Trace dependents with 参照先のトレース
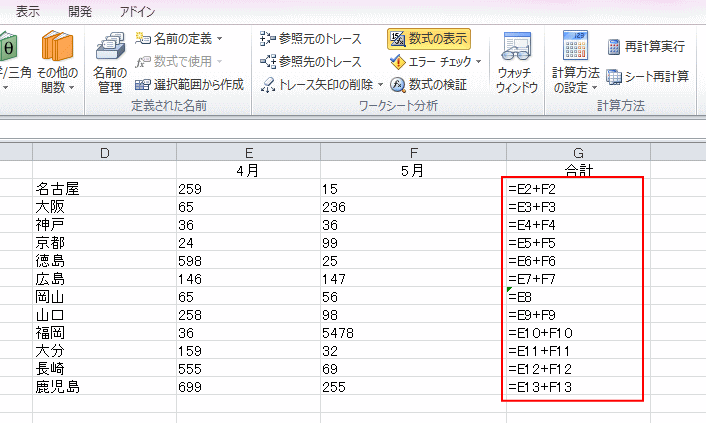The width and height of the screenshot is (706, 423). point(311,61)
